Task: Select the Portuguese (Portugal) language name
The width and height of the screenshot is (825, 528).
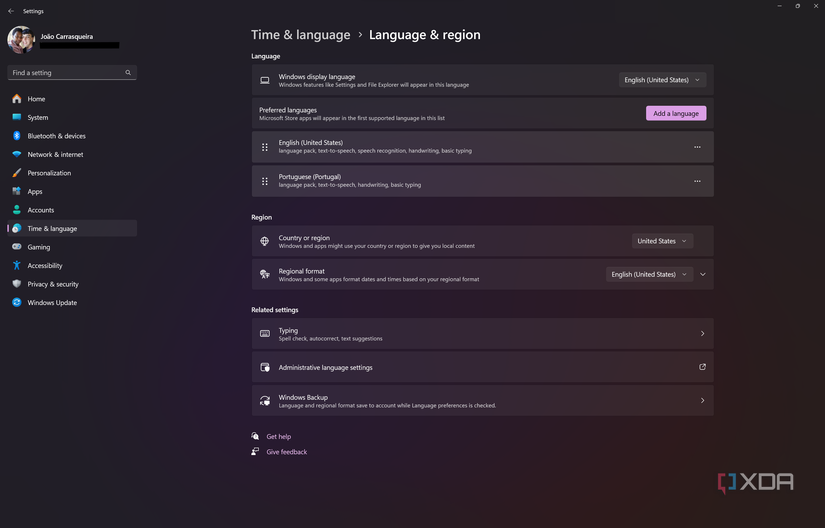Action: 310,177
